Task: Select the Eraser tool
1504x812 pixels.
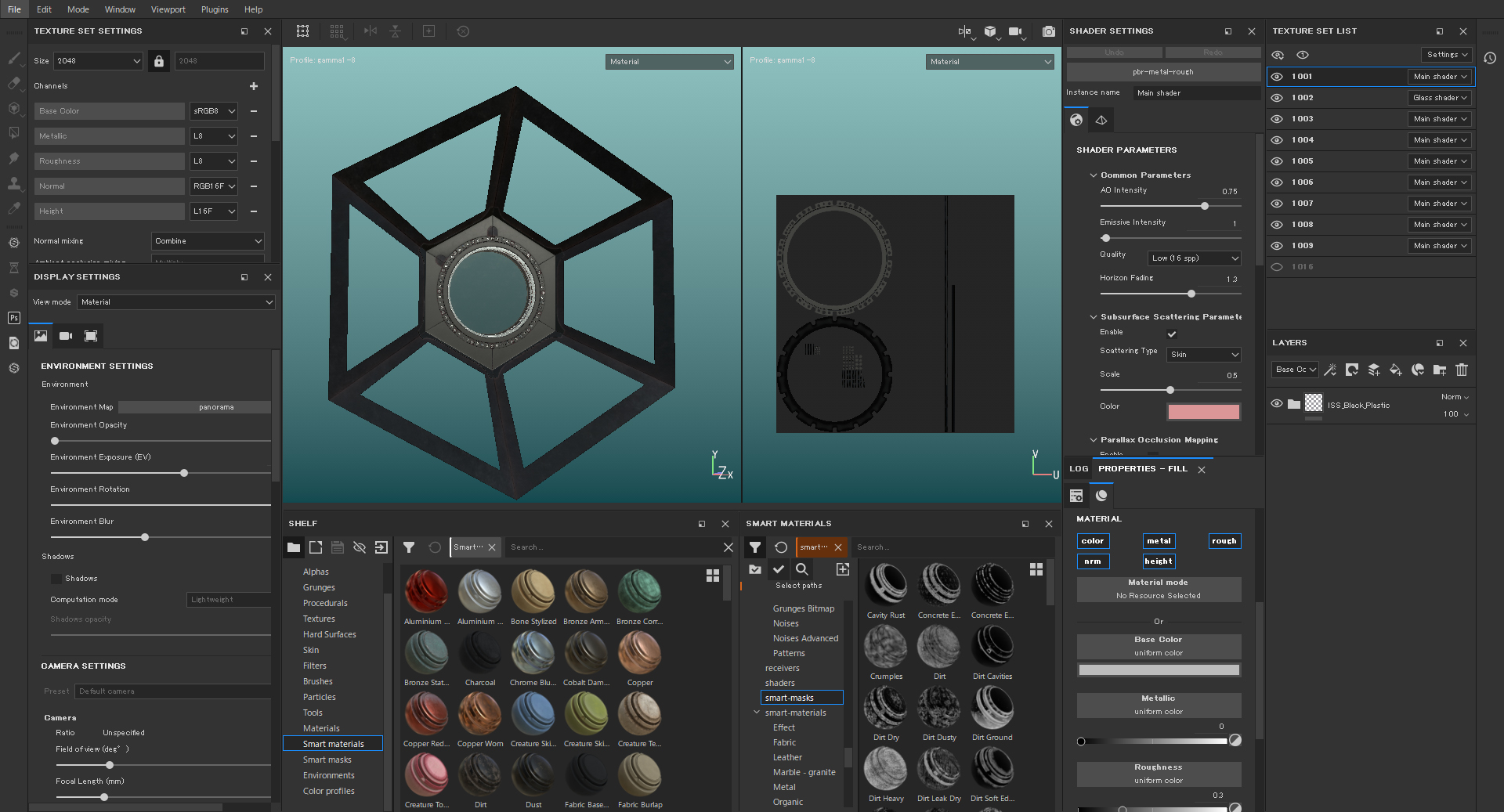Action: (x=13, y=82)
